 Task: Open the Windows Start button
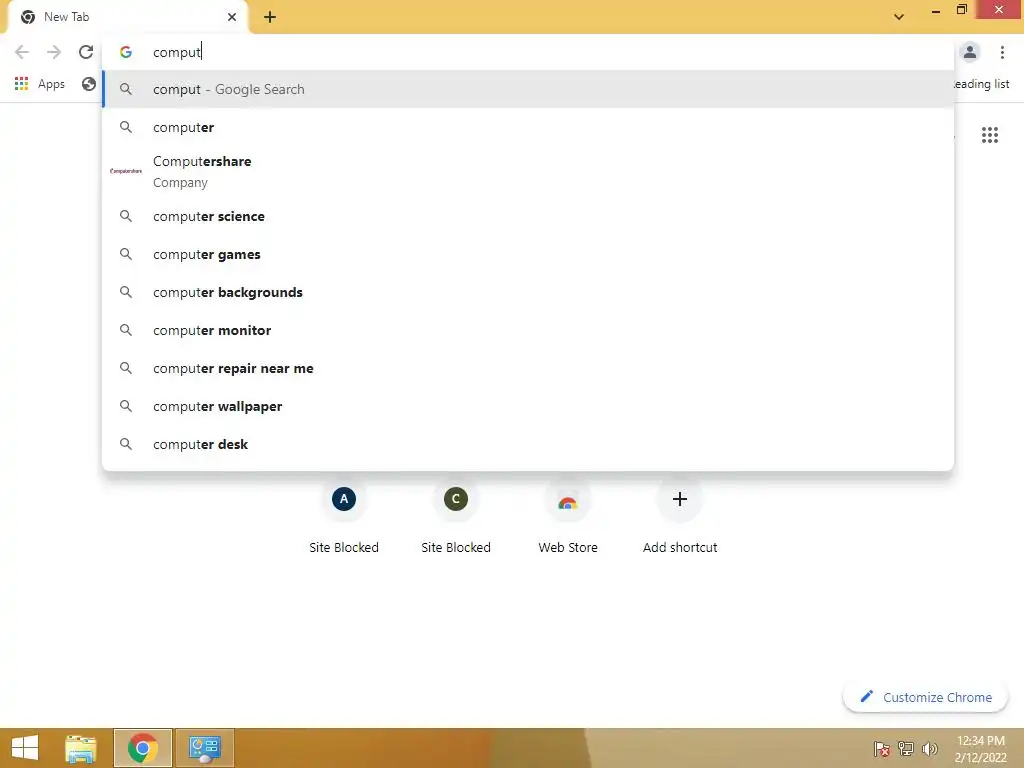pos(25,748)
